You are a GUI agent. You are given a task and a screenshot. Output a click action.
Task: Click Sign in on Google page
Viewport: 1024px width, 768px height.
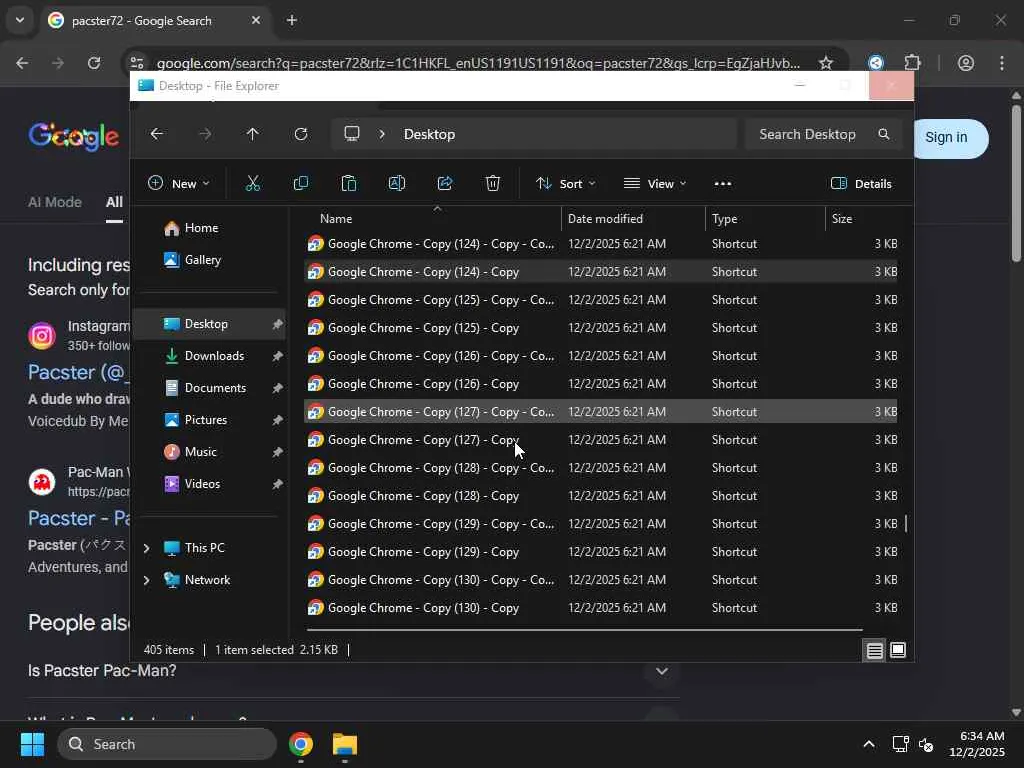(946, 138)
